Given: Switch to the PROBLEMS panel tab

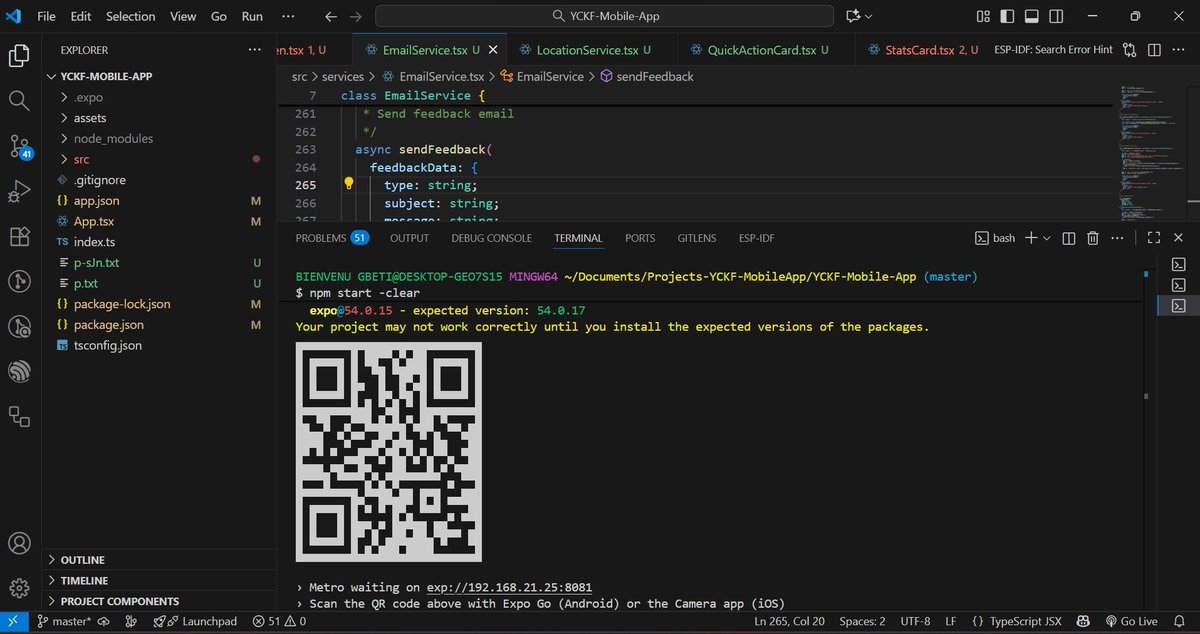Looking at the screenshot, I should click(333, 238).
